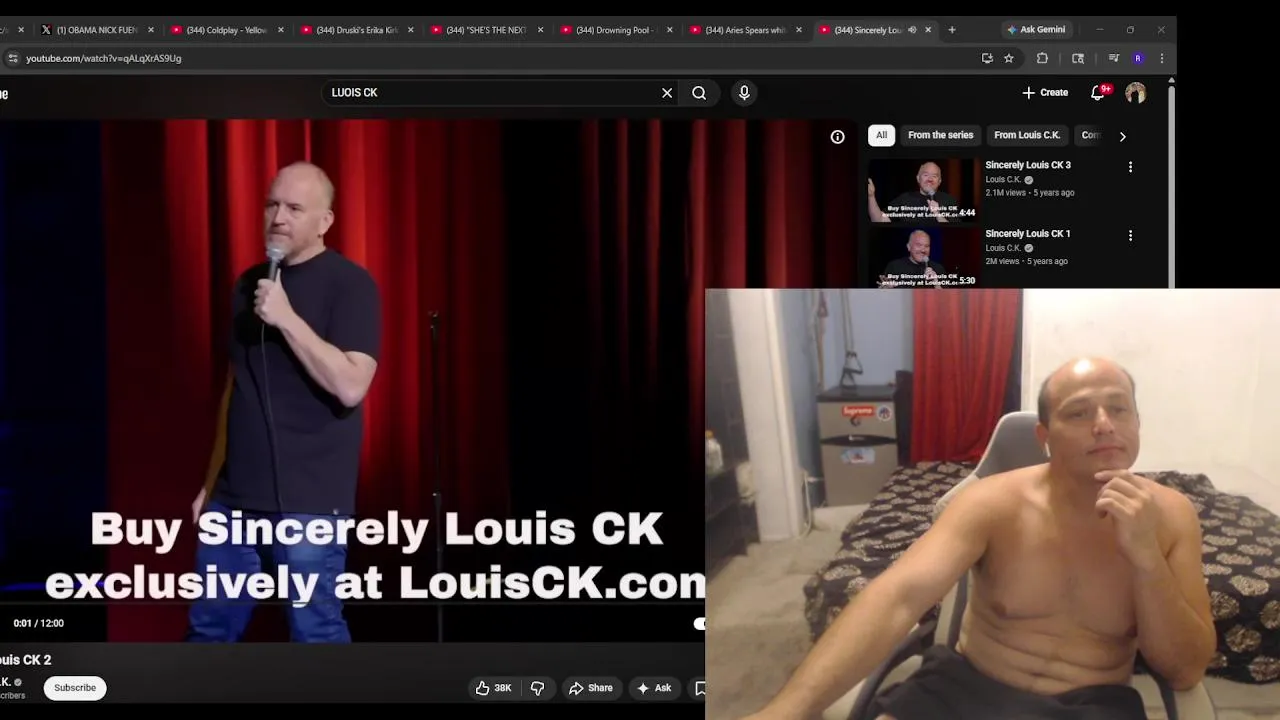Open the media control playlist icon
The image size is (1280, 720).
click(x=1113, y=58)
